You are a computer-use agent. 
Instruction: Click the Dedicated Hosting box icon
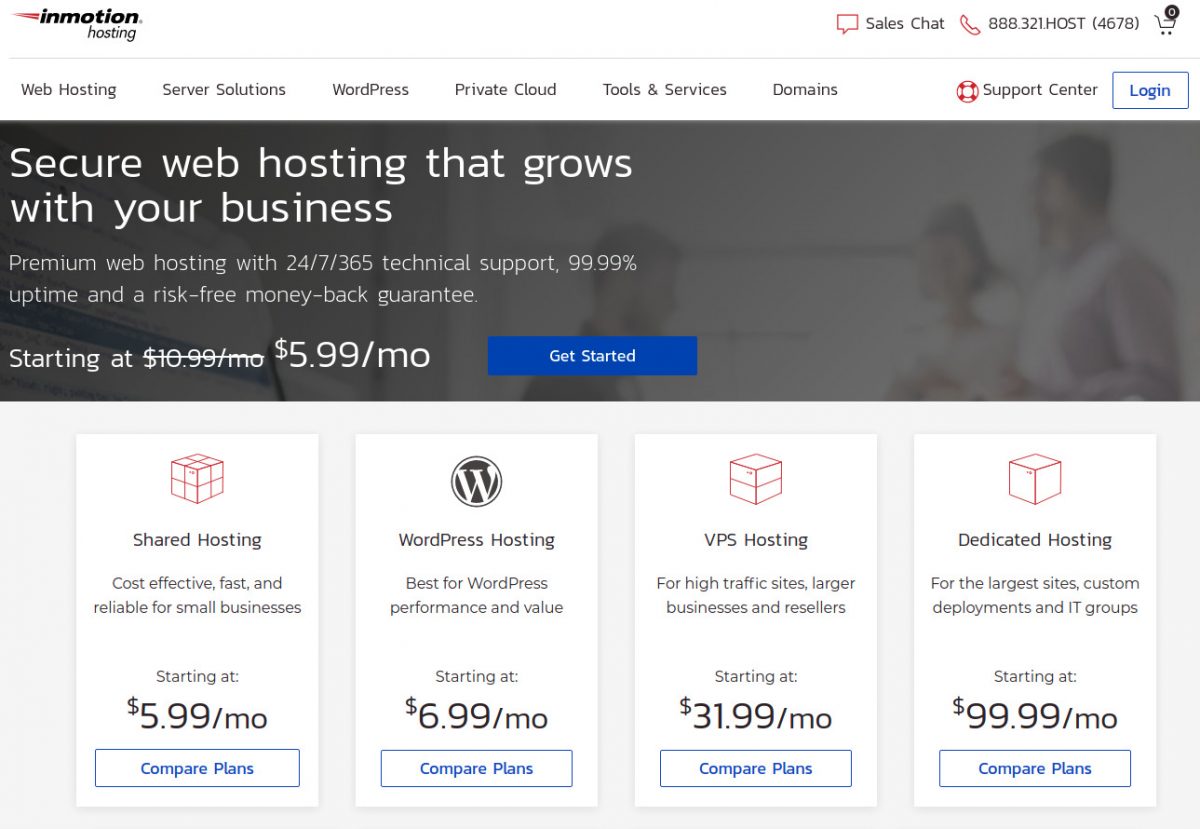pos(1034,478)
